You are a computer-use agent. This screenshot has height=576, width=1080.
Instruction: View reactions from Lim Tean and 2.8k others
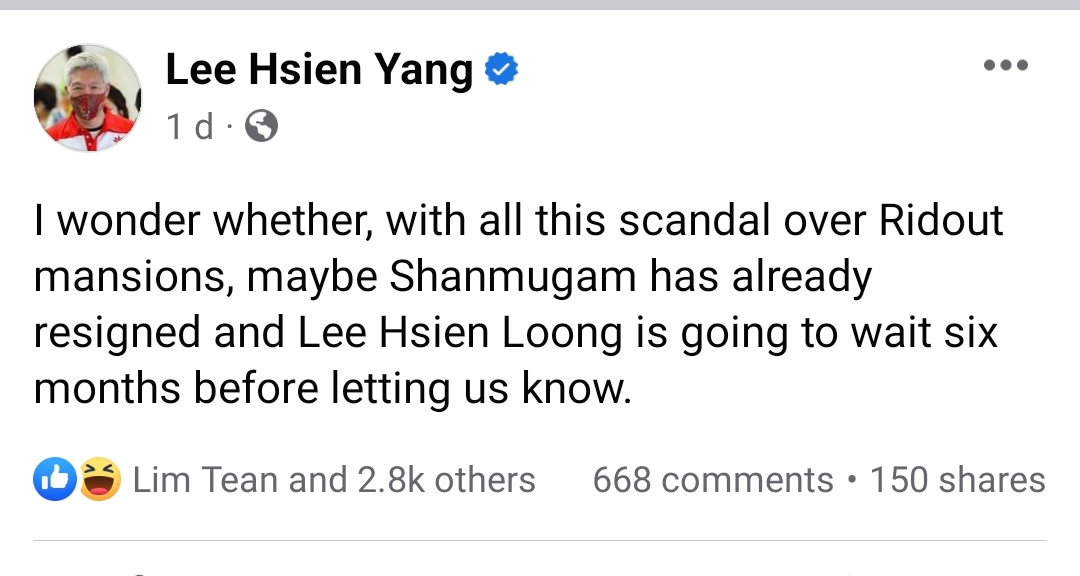click(x=334, y=480)
